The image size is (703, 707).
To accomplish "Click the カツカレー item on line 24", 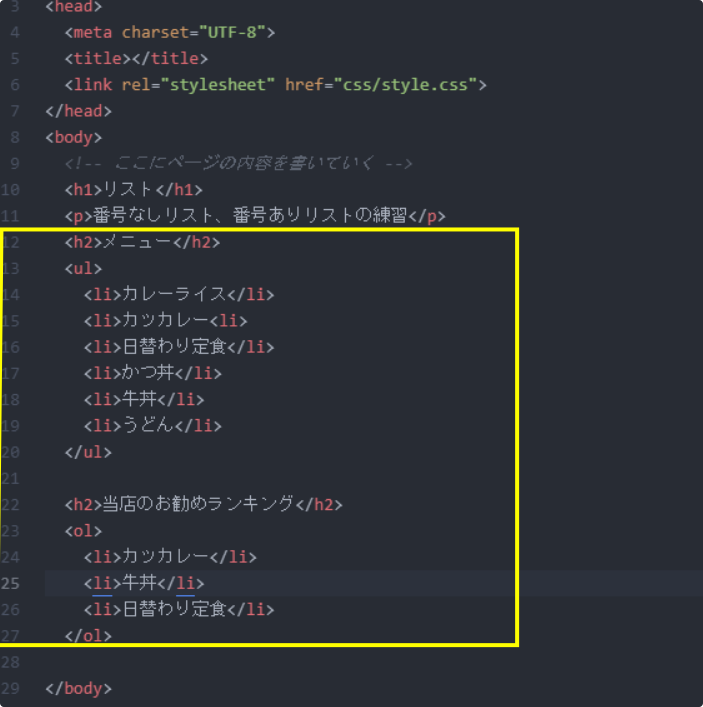I will (170, 556).
